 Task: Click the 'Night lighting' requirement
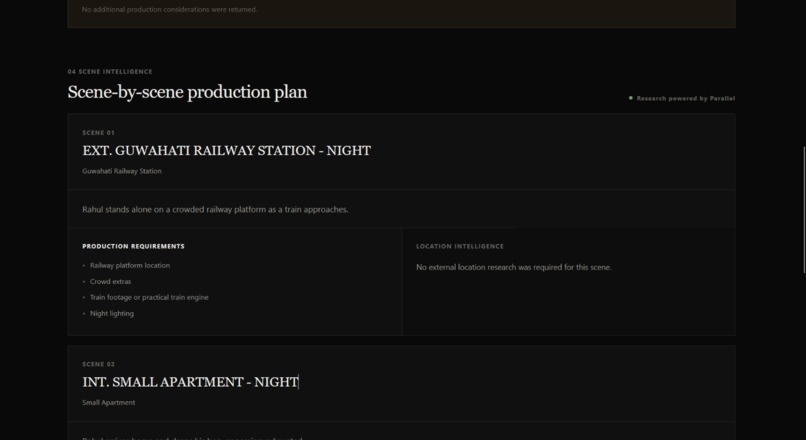[112, 314]
